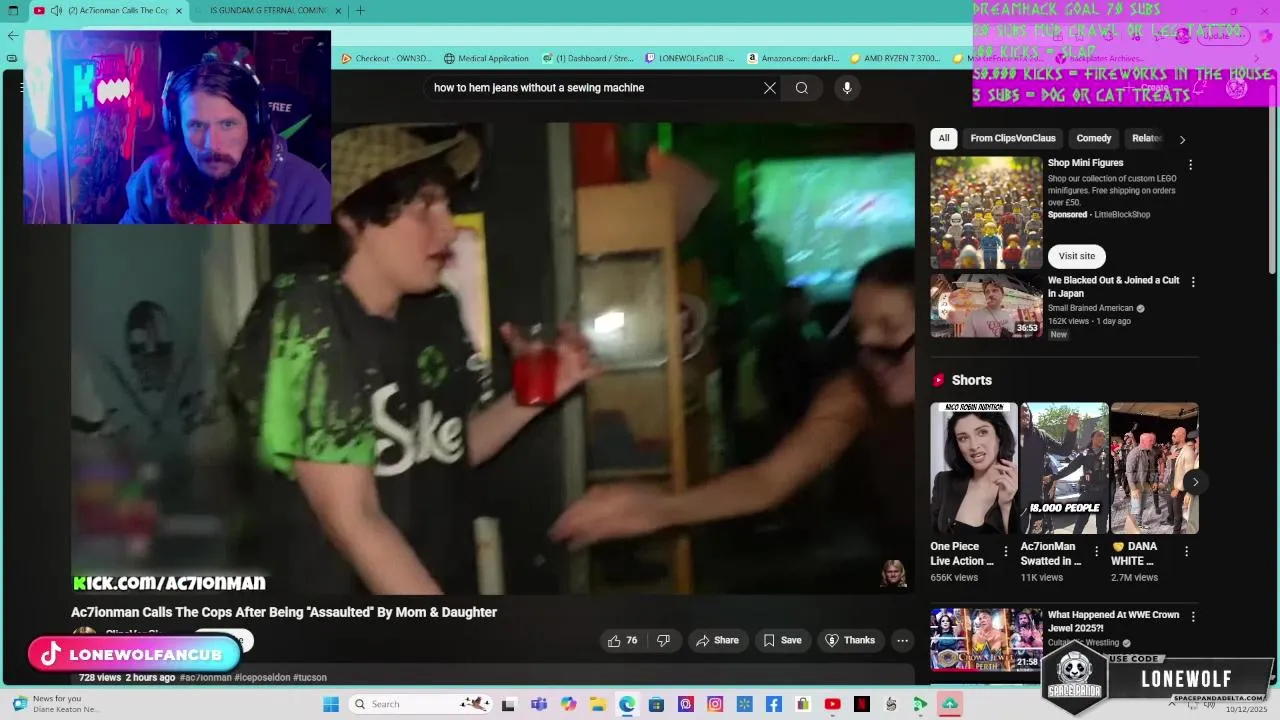Open options menu for Ac7ionMan Swatted short
Screen dimensions: 1280x720
point(1096,551)
